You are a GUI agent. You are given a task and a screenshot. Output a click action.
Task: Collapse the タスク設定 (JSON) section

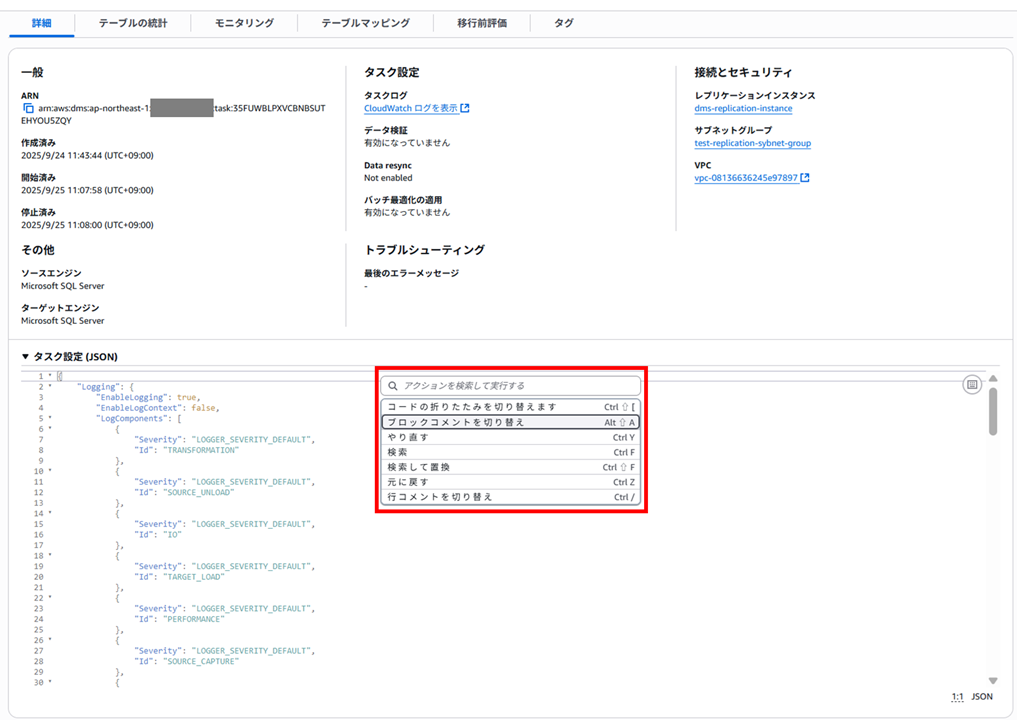click(25, 357)
